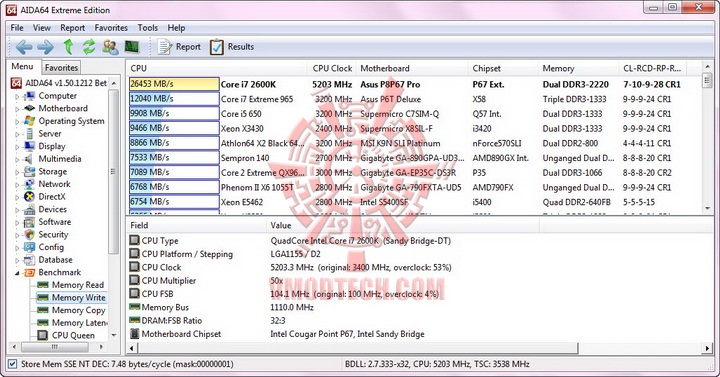The height and width of the screenshot is (377, 720).
Task: Open the Report menu
Action: 73,28
